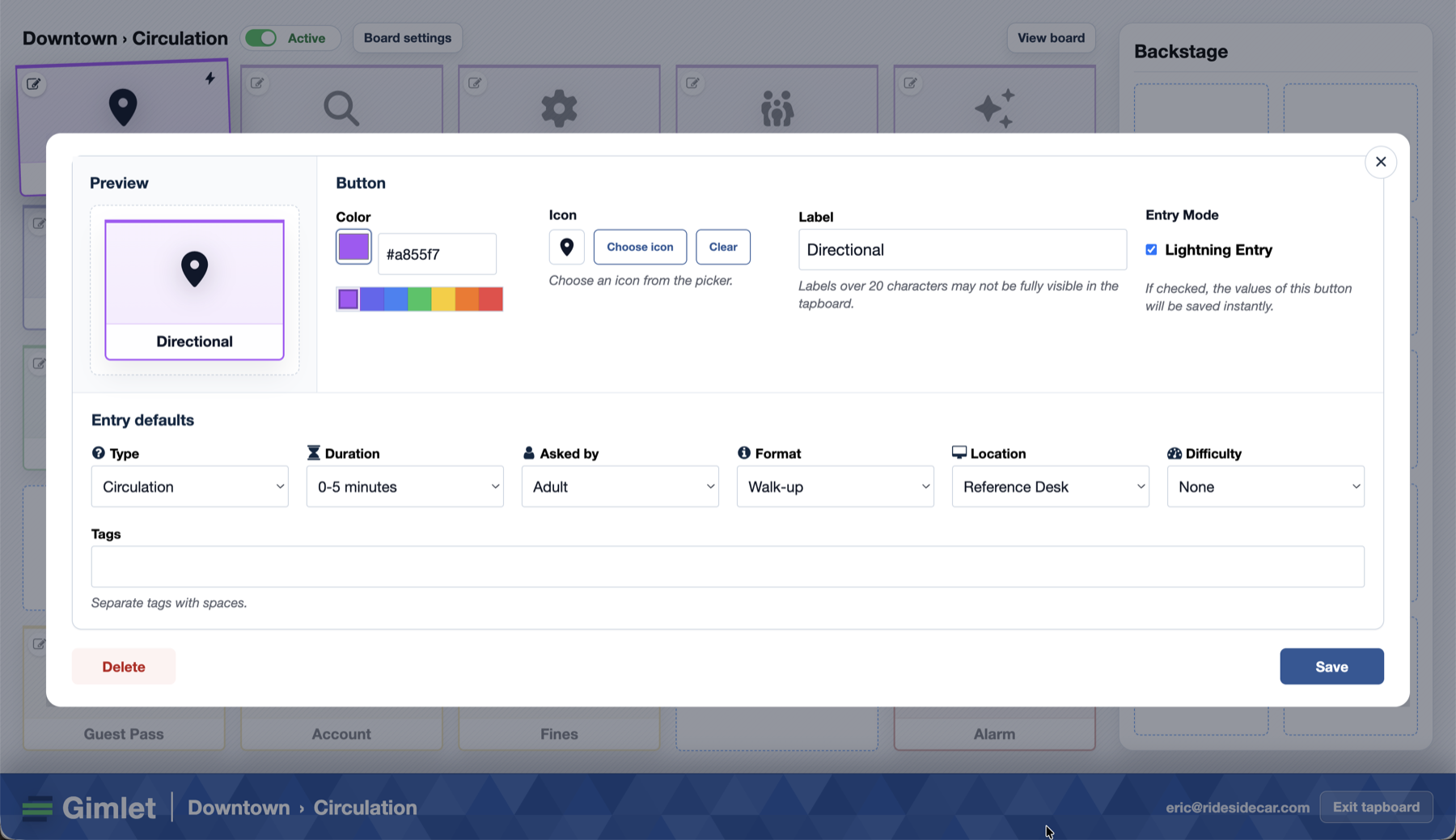Click the Choose icon button
This screenshot has height=840, width=1456.
click(x=640, y=247)
